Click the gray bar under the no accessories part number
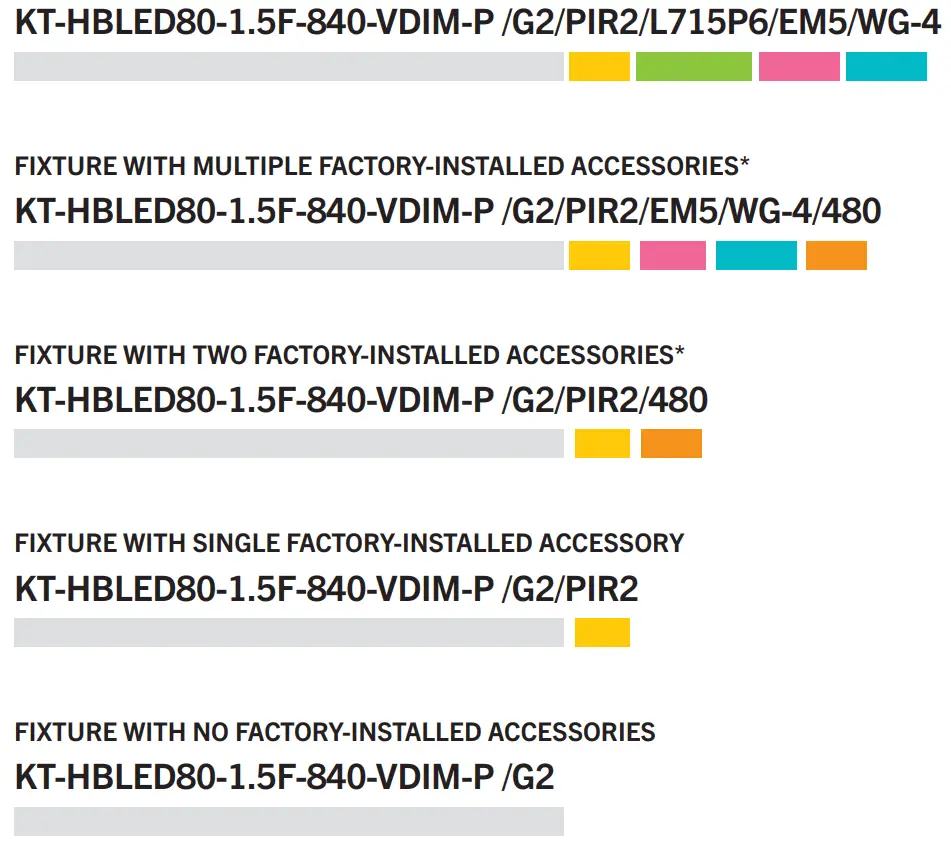951x841 pixels. click(x=289, y=821)
